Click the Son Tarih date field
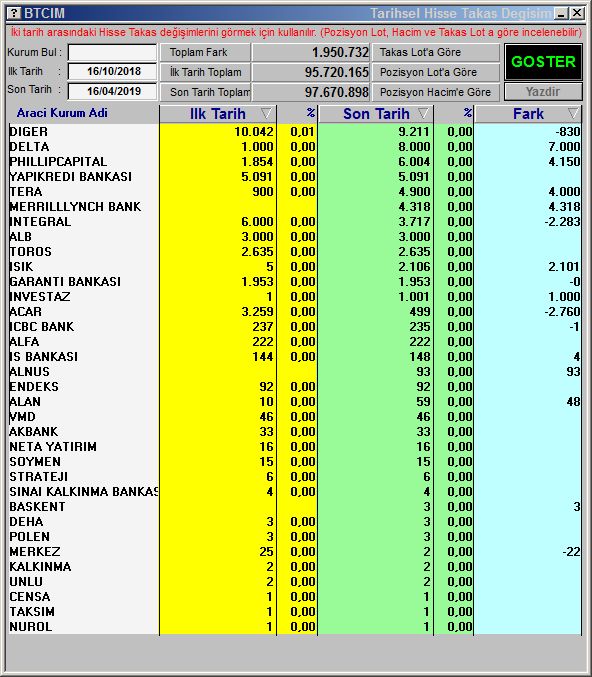592x677 pixels. pos(112,92)
